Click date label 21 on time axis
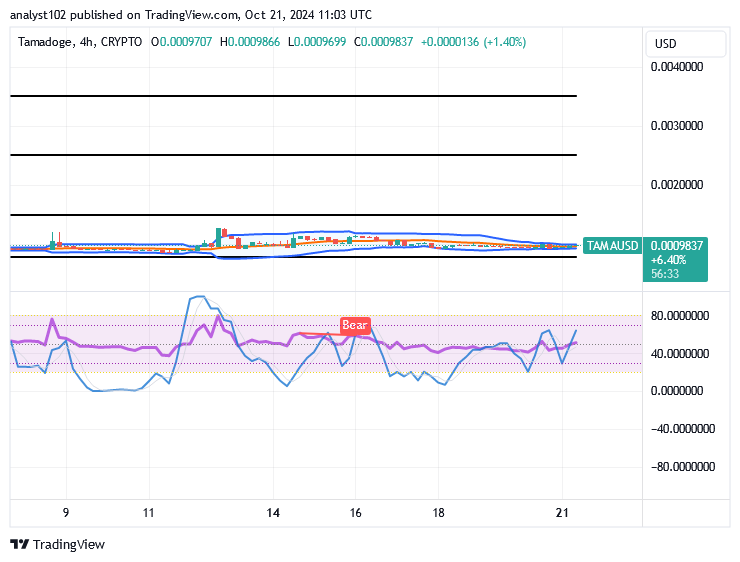This screenshot has width=740, height=562. pos(562,513)
